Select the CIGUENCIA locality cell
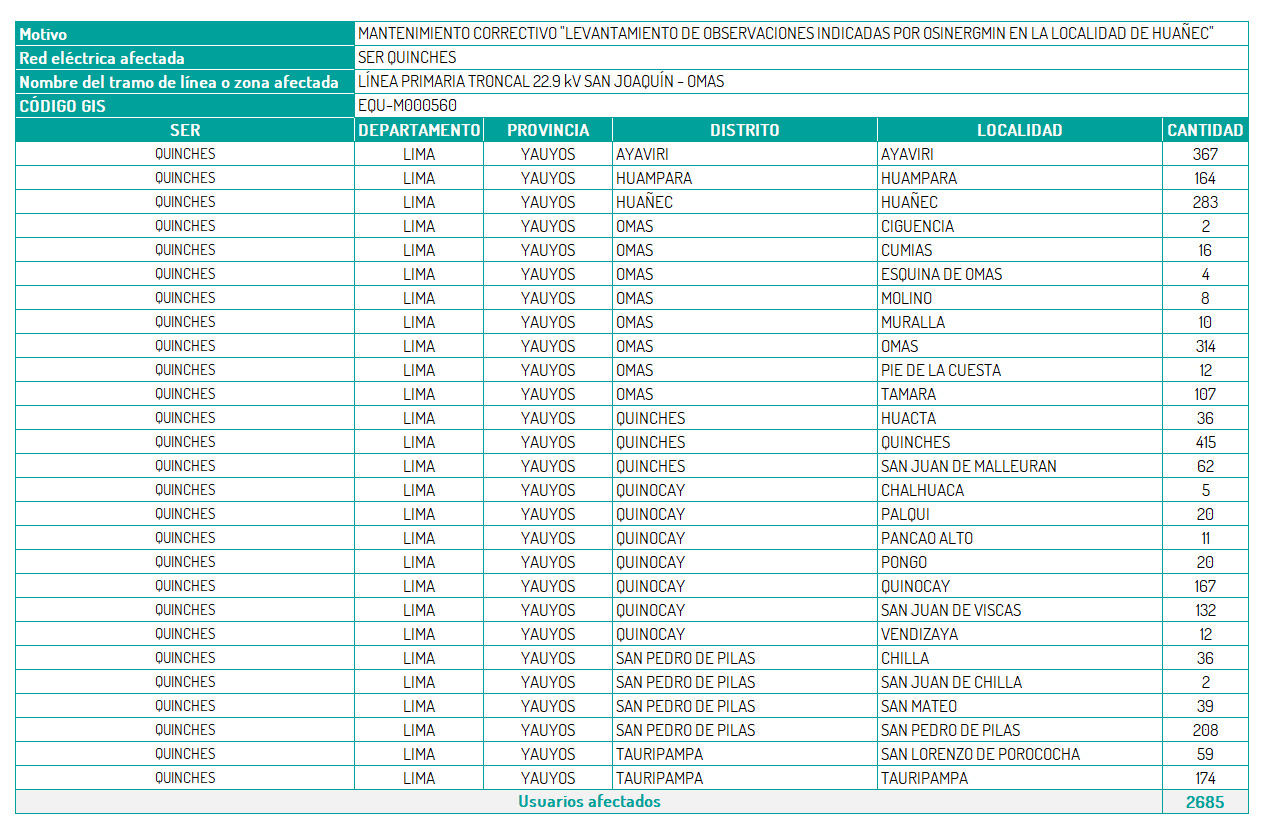This screenshot has width=1265, height=838. pos(1020,226)
